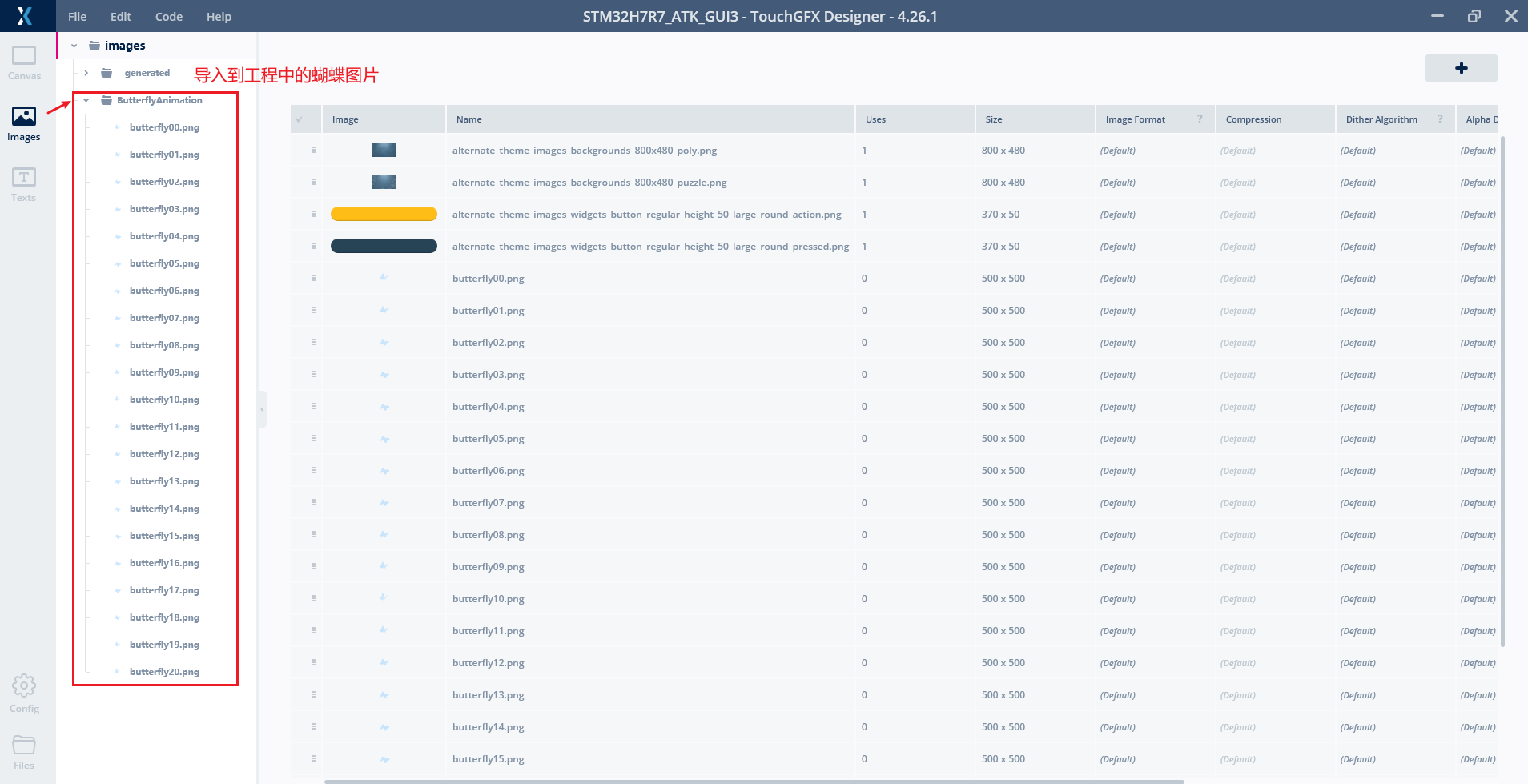Click the help icon beside Dither Algorithm

(x=1440, y=119)
